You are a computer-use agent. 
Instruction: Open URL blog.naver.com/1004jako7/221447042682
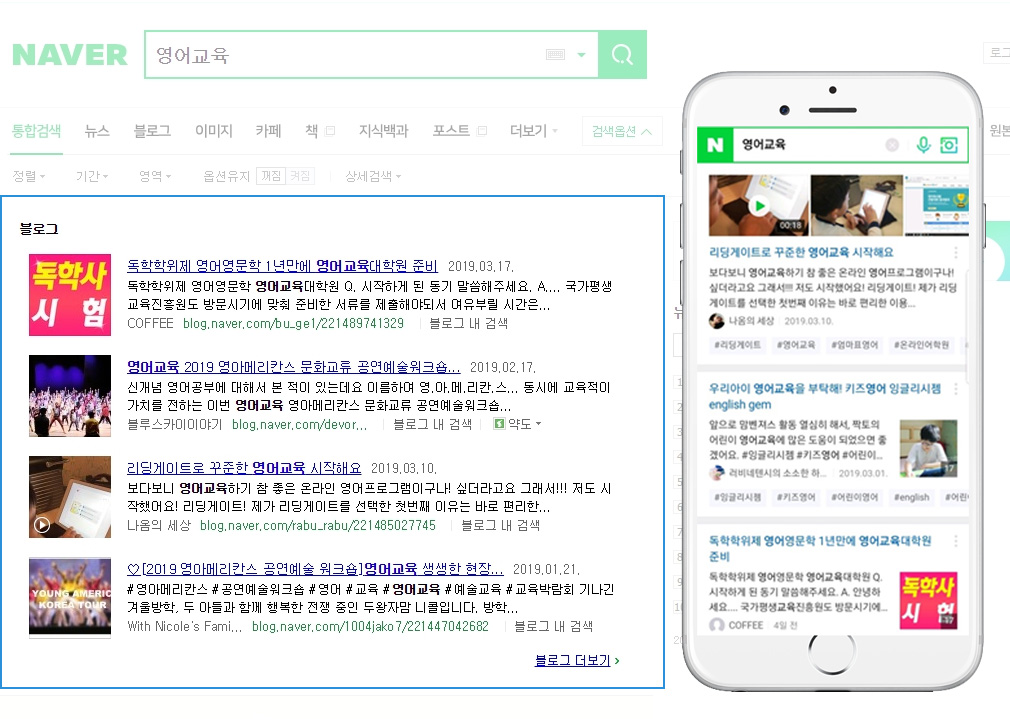tap(370, 627)
